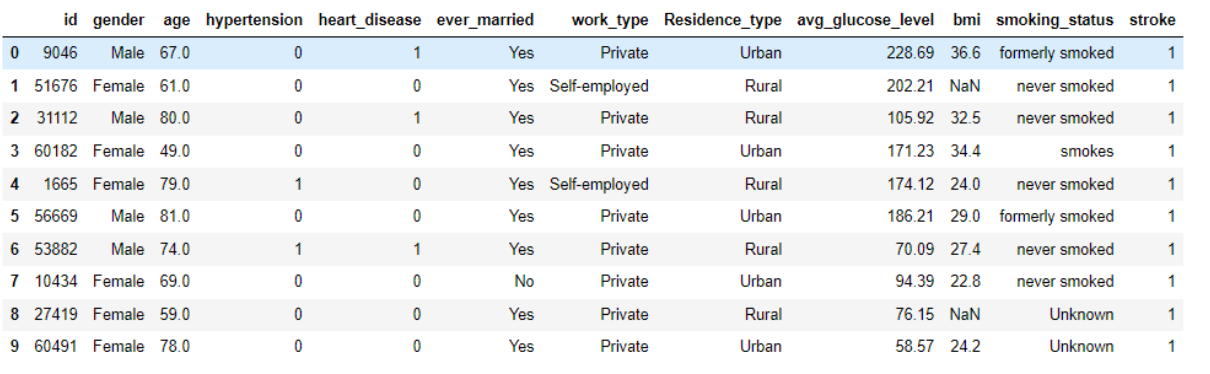The width and height of the screenshot is (1210, 374).
Task: Click the 'avg_glucose_level' column header
Action: point(866,20)
